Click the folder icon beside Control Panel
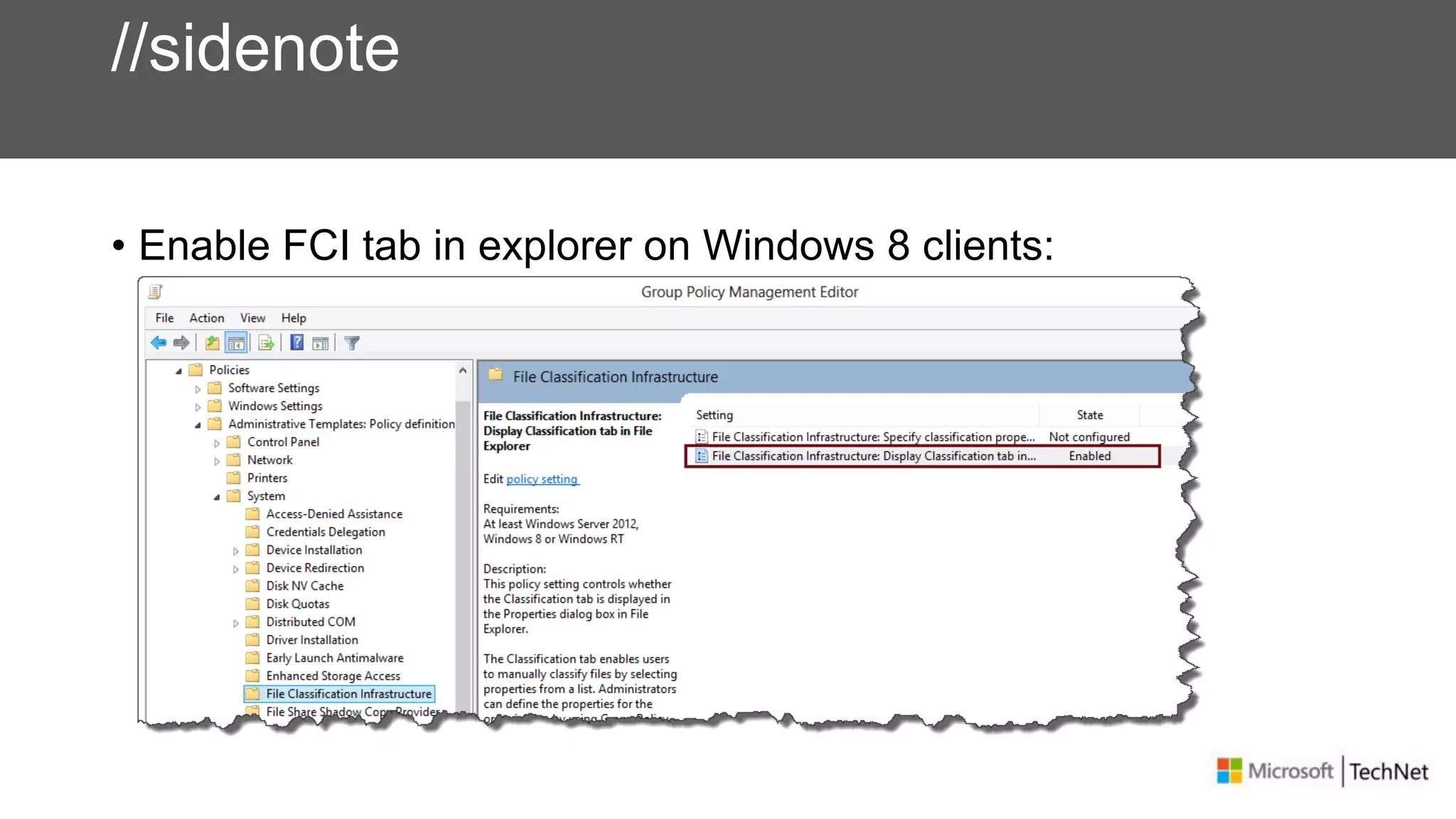Viewport: 1456px width, 819px height. (234, 442)
